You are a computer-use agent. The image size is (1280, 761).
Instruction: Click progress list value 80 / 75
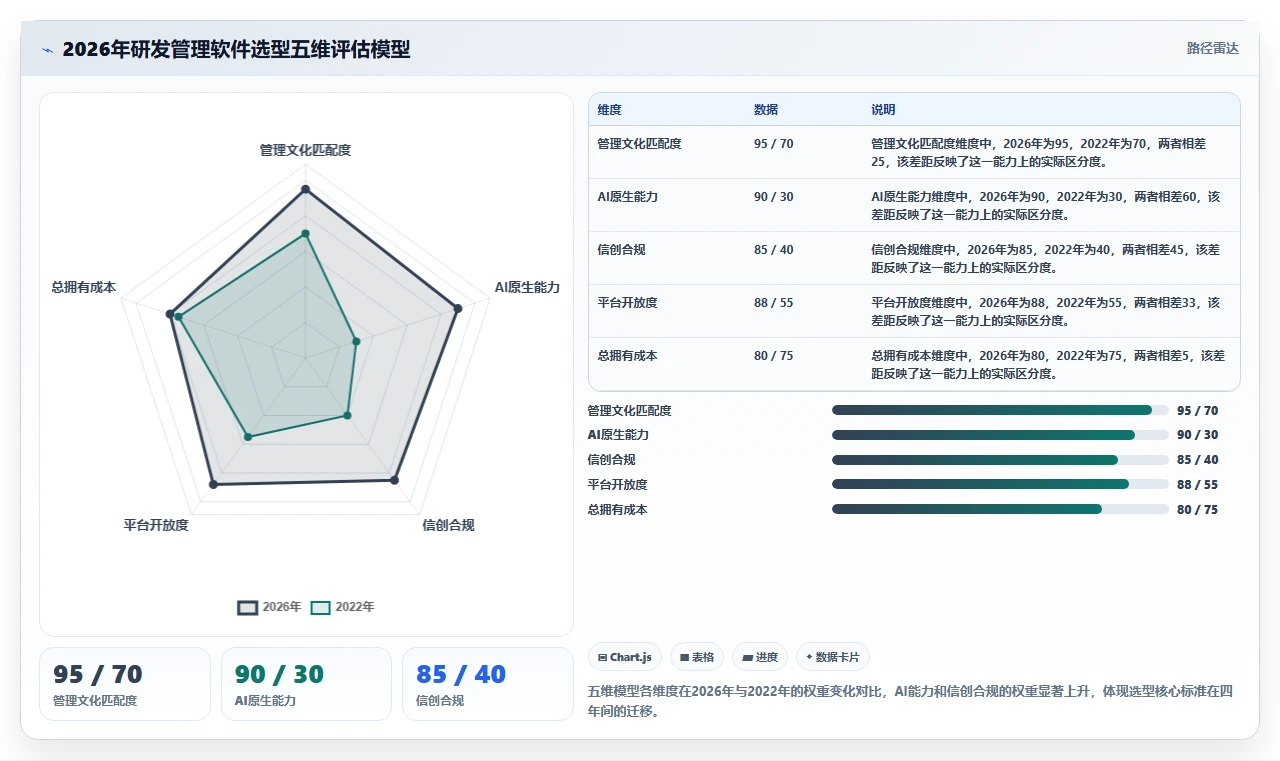(1198, 510)
